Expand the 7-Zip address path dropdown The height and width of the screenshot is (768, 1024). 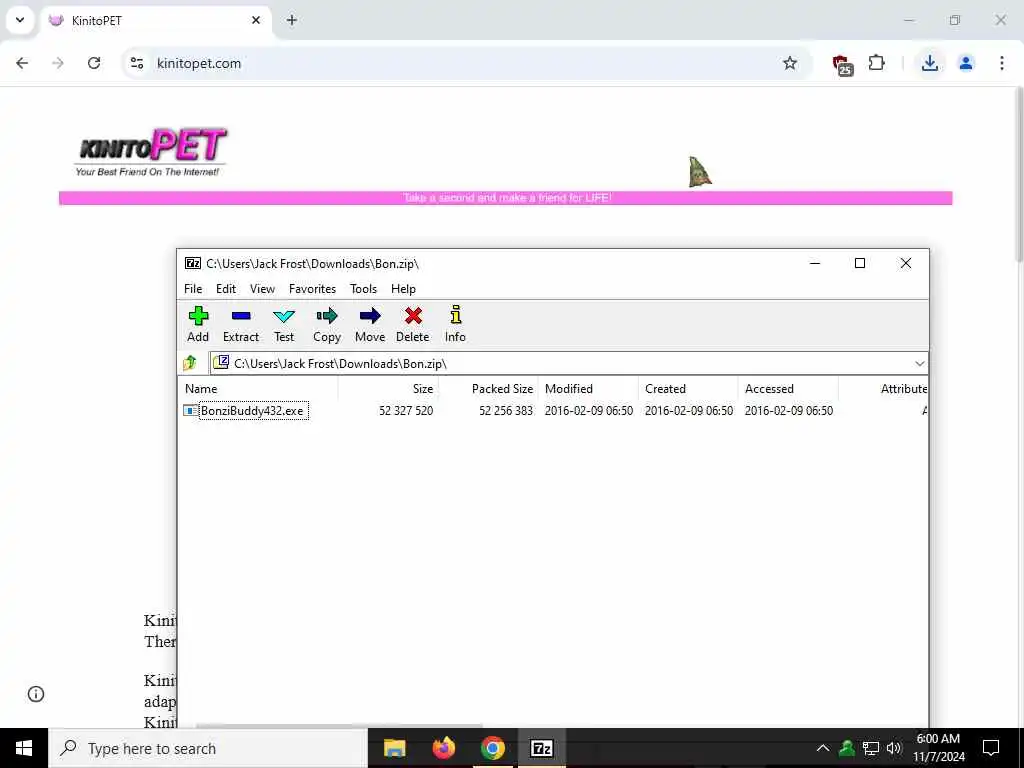[920, 364]
